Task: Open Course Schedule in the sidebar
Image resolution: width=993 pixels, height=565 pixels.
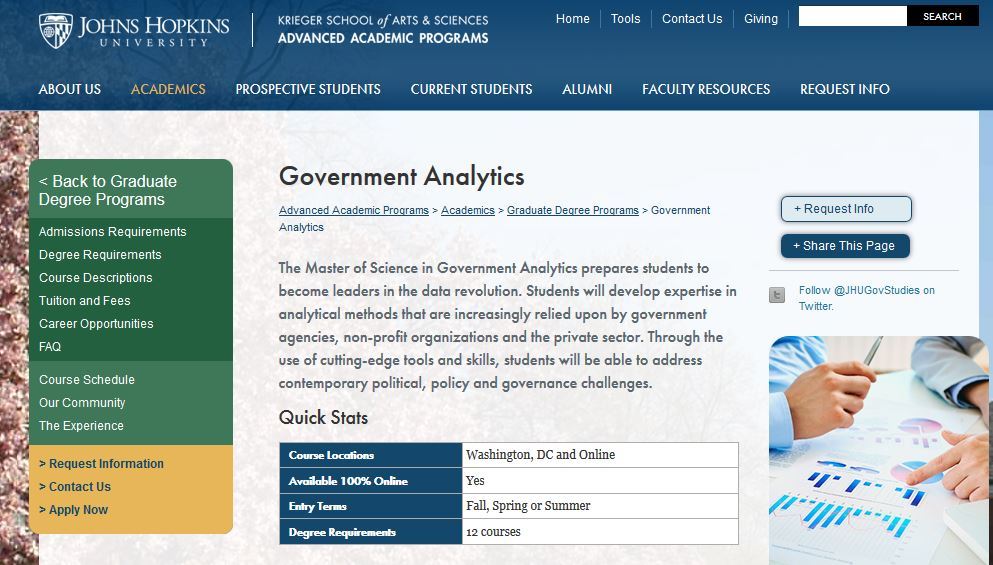Action: tap(87, 379)
